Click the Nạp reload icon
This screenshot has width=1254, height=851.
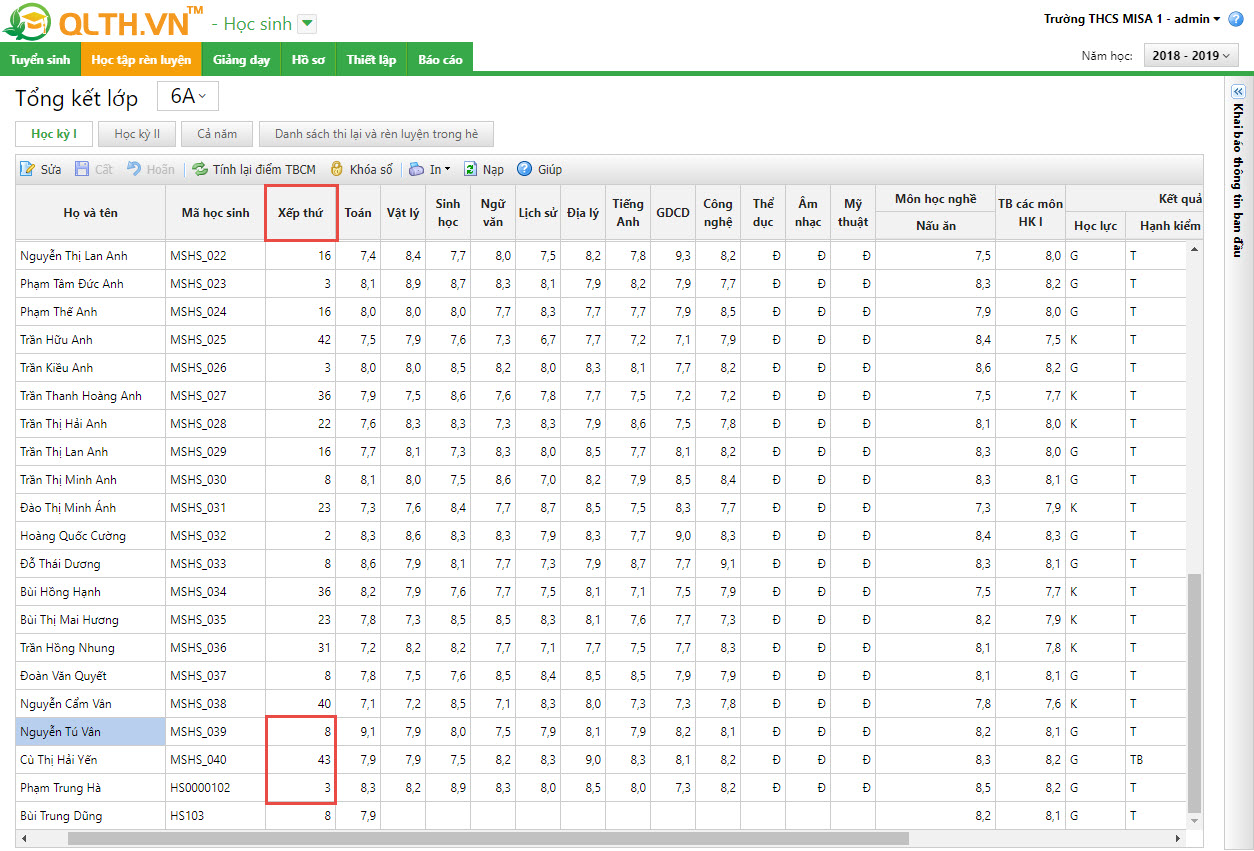[470, 169]
